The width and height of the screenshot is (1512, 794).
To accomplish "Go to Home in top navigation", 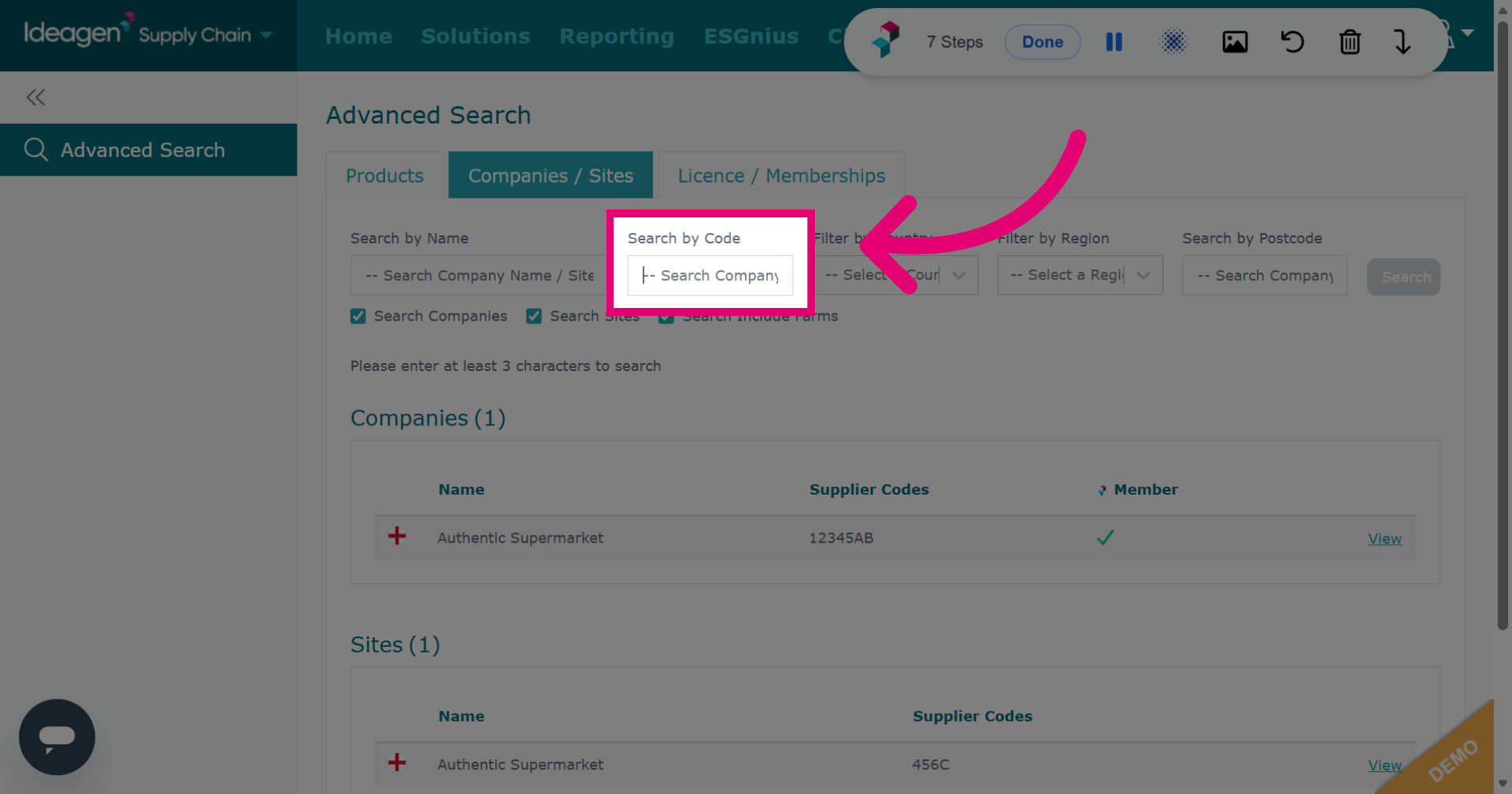I will (x=358, y=36).
